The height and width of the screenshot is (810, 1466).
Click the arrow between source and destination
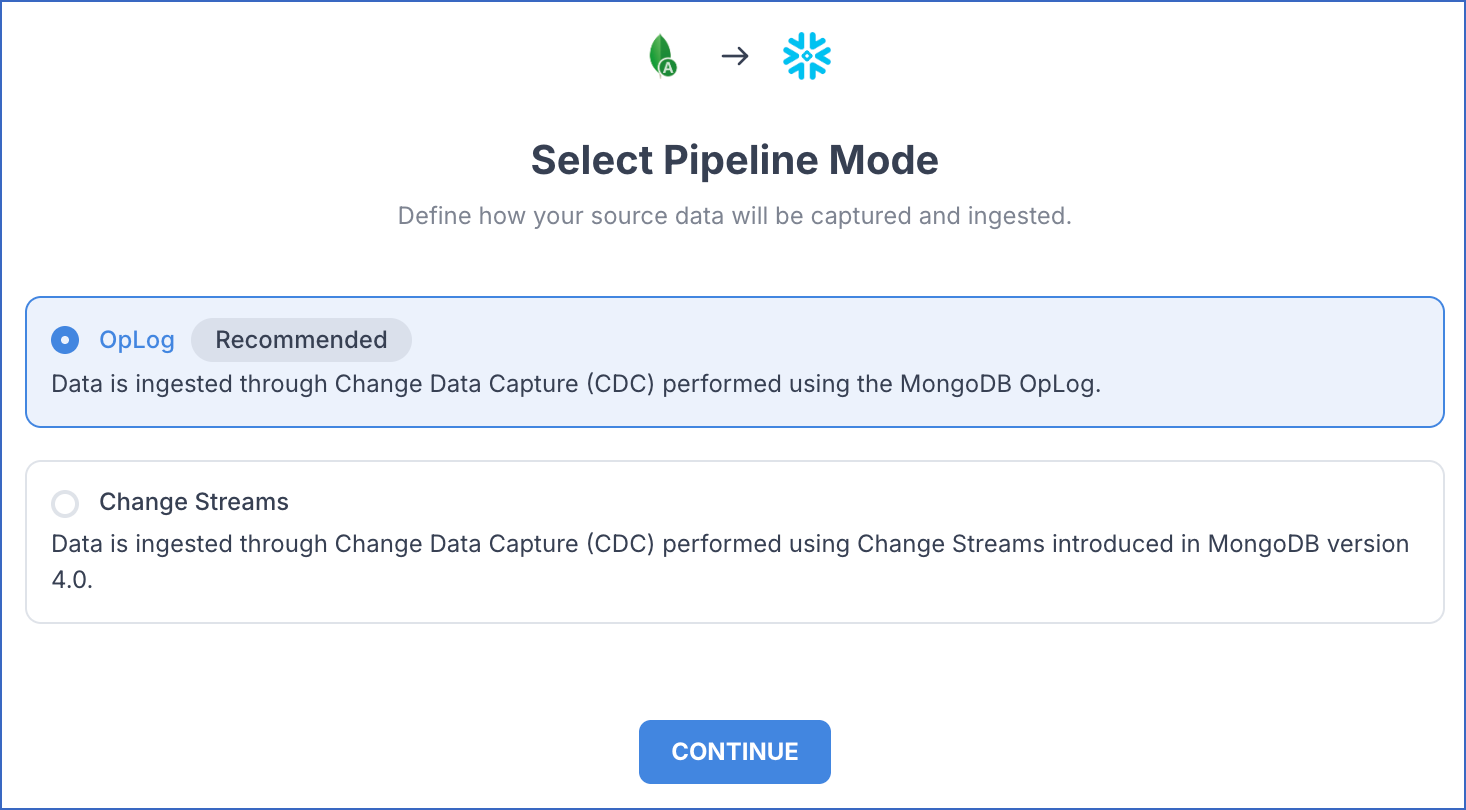(x=735, y=57)
